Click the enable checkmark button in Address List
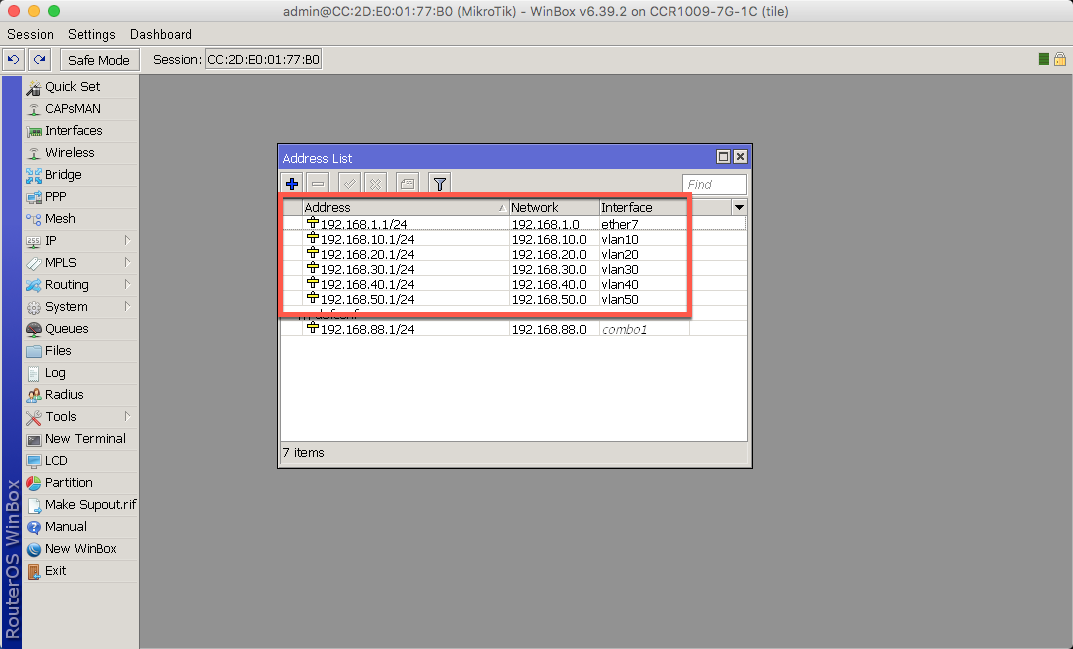The height and width of the screenshot is (649, 1073). pos(349,183)
